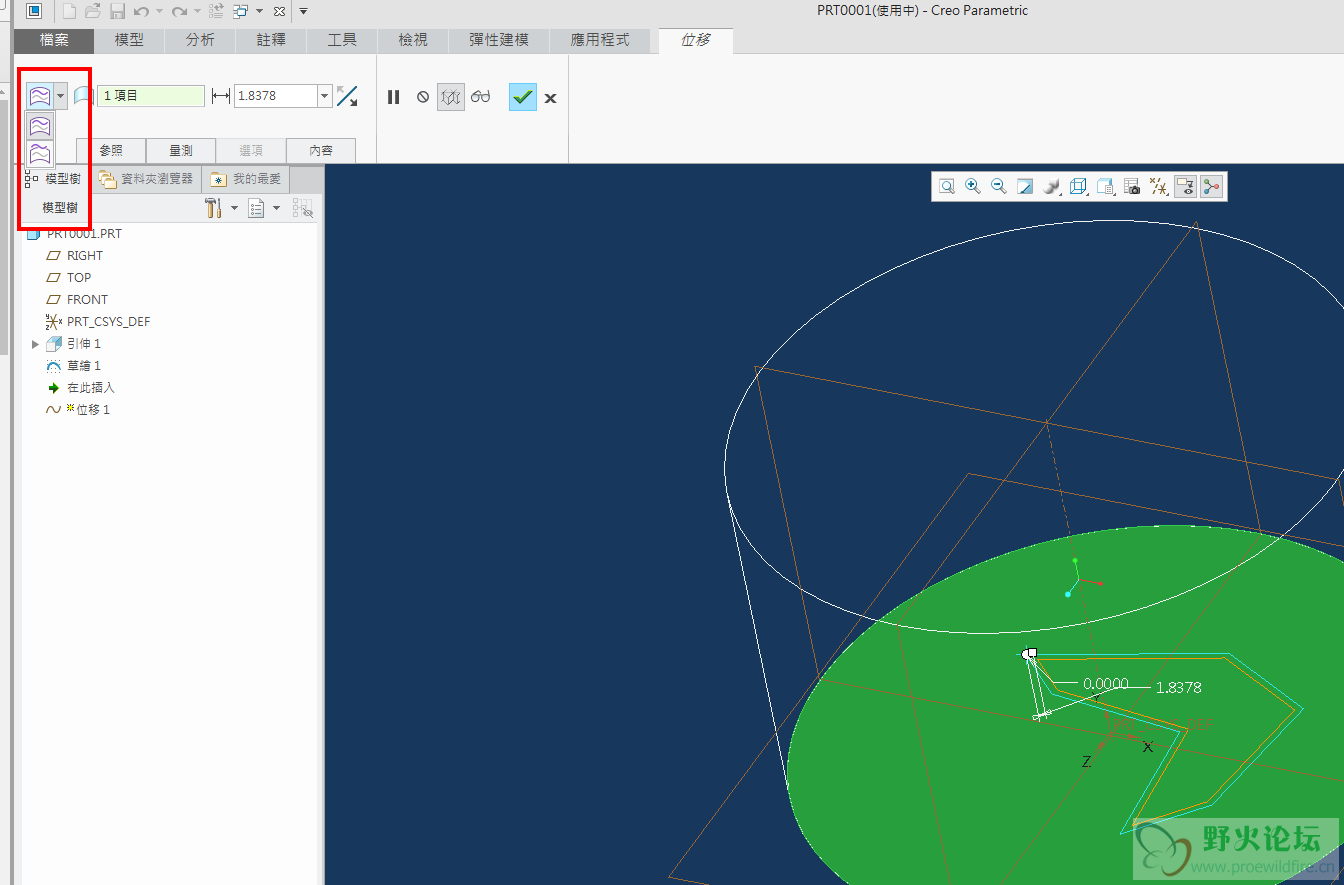Screen dimensions: 1344x885
Task: Pause the offset tool
Action: [x=393, y=97]
